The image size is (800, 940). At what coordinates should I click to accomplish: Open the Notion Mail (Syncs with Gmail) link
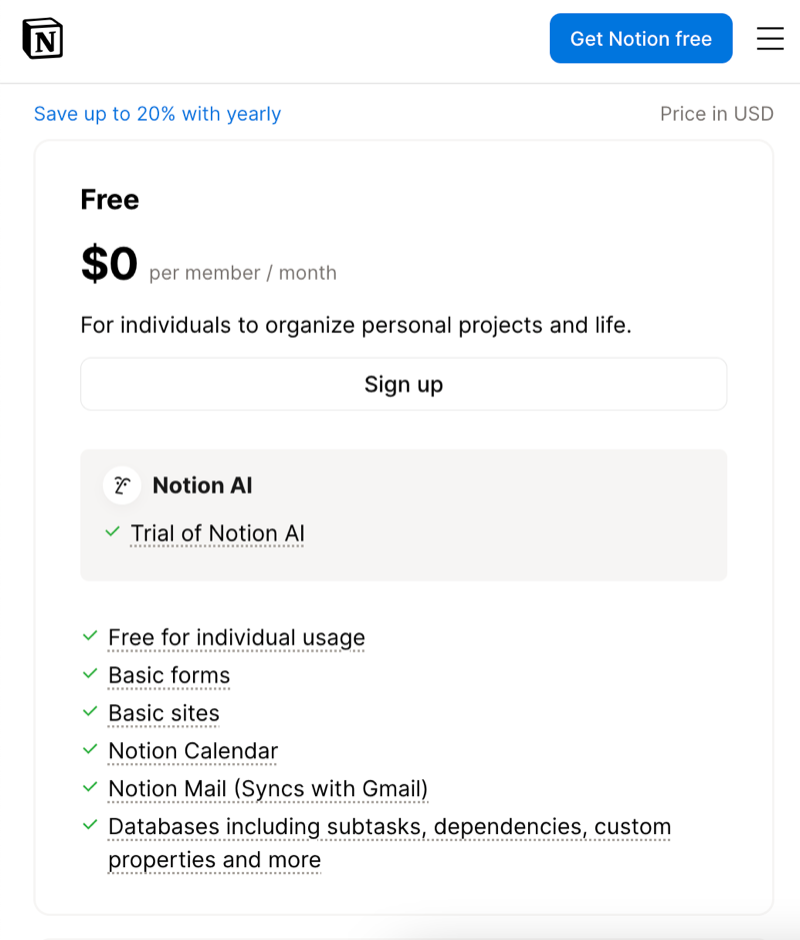267,788
